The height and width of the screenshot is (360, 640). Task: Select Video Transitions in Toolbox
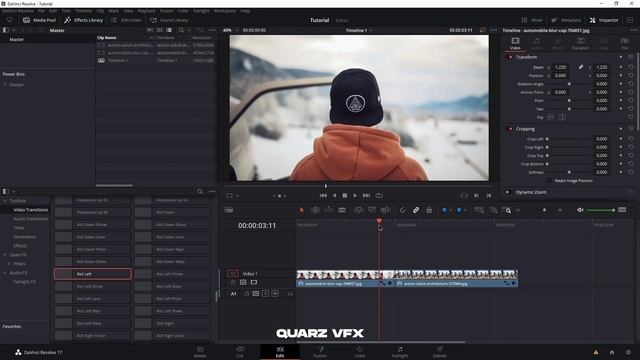31,210
